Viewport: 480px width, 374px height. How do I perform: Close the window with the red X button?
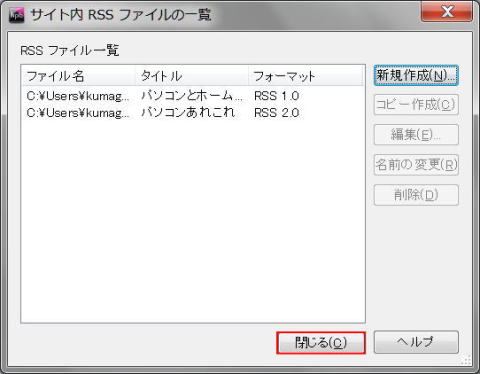pyautogui.click(x=447, y=12)
